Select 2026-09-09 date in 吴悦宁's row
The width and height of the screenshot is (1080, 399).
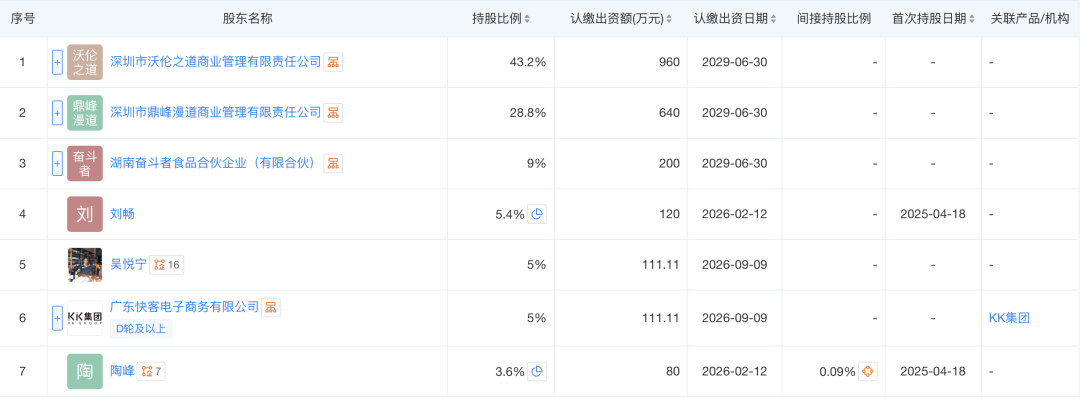click(734, 265)
